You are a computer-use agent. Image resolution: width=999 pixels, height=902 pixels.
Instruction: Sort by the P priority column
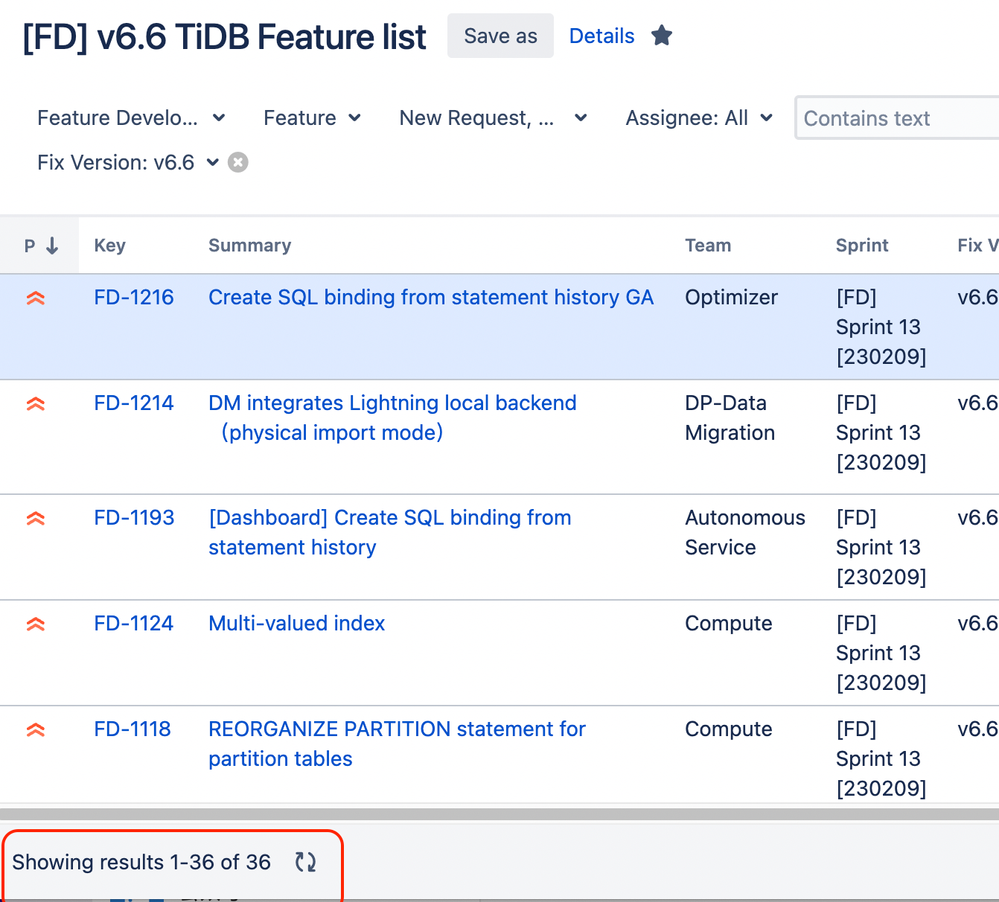[41, 246]
